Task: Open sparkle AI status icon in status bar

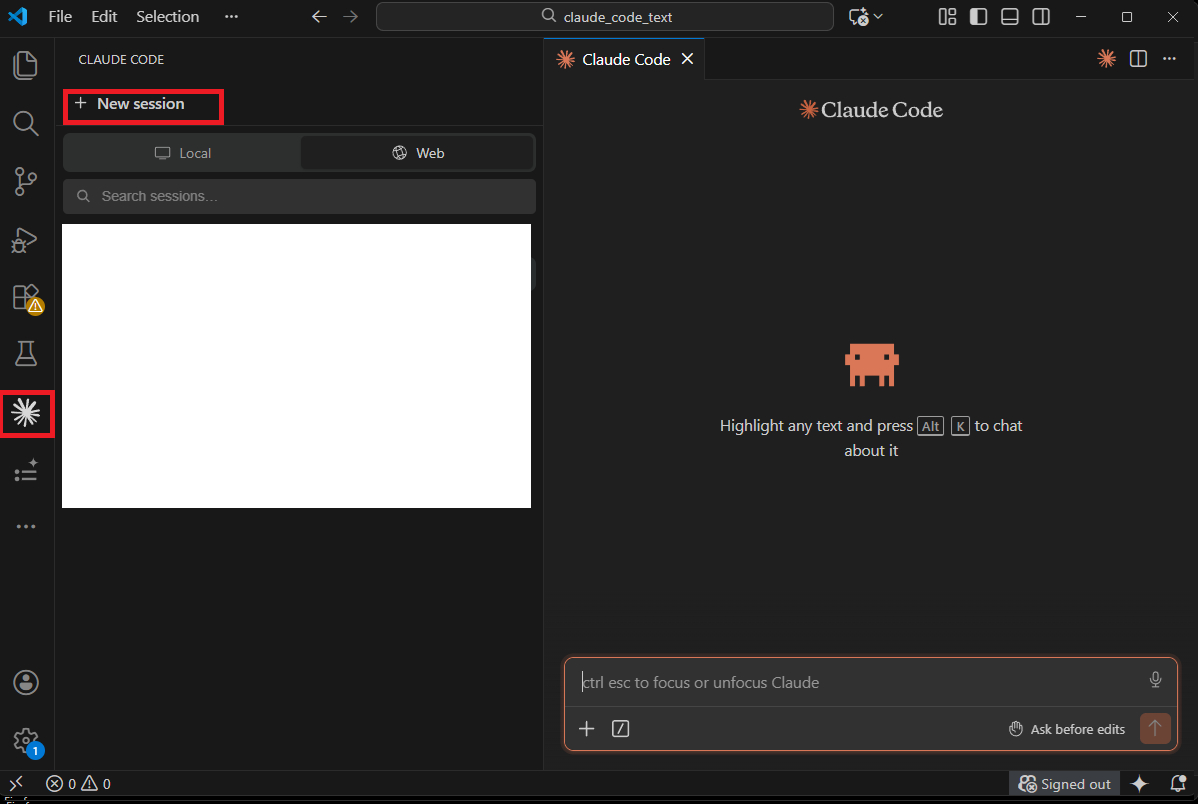Action: coord(1139,783)
